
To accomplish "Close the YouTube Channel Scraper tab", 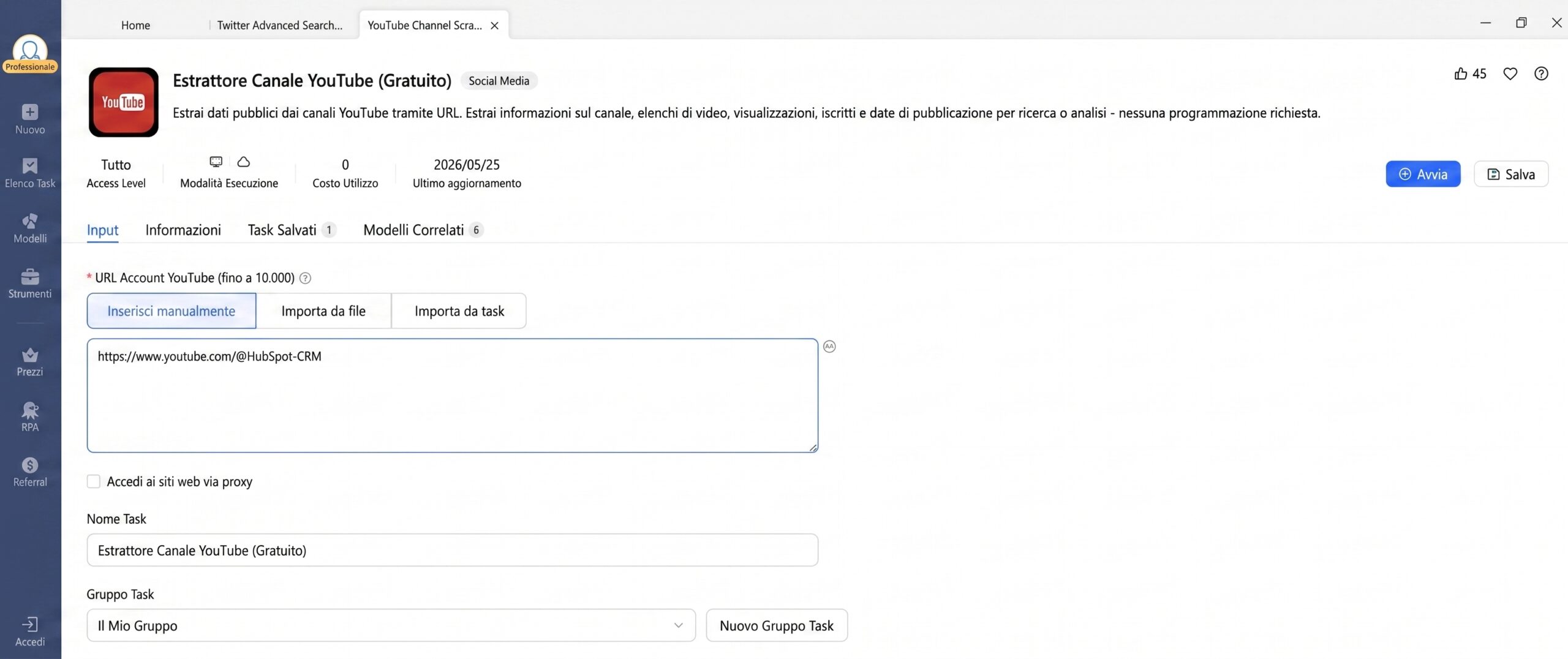I will 495,26.
